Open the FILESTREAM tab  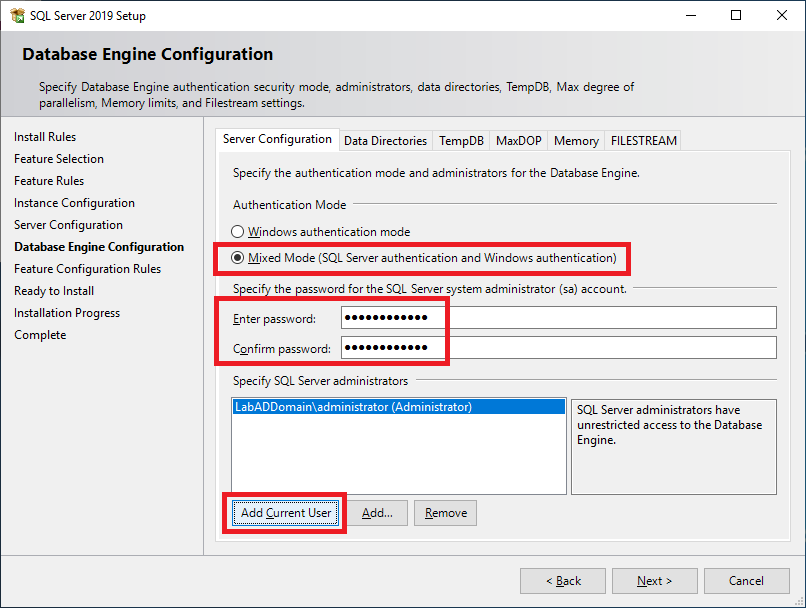[x=643, y=141]
